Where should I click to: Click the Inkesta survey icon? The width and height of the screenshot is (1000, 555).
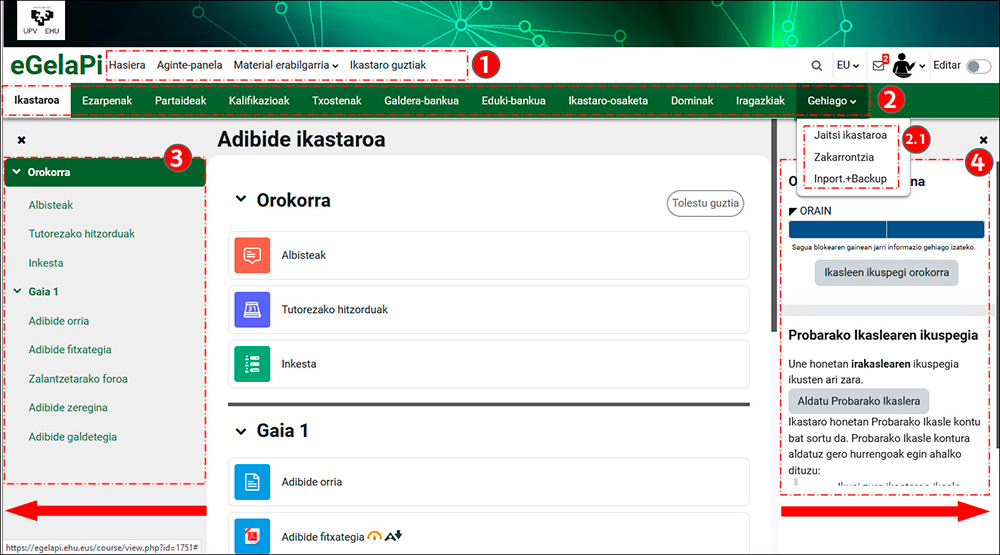[251, 363]
